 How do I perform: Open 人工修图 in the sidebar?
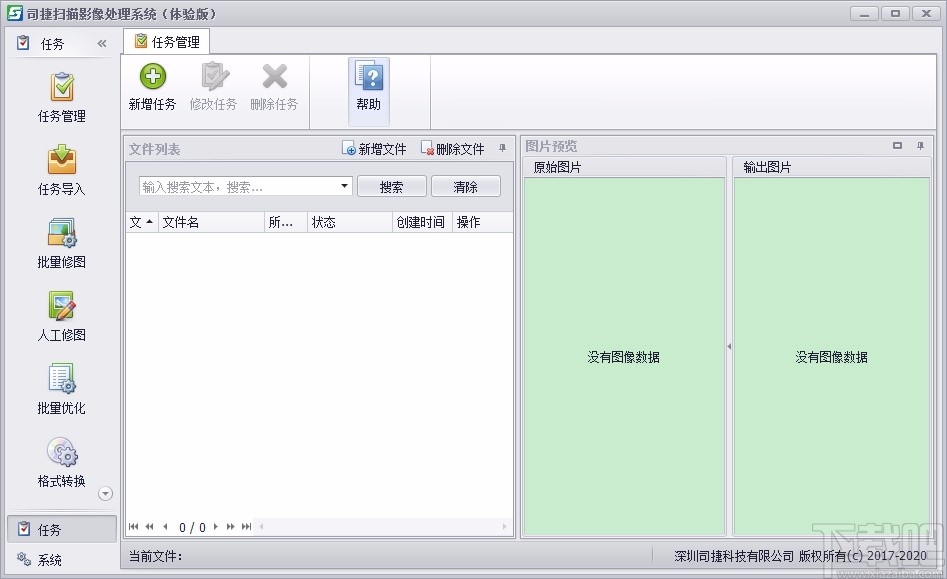click(62, 317)
